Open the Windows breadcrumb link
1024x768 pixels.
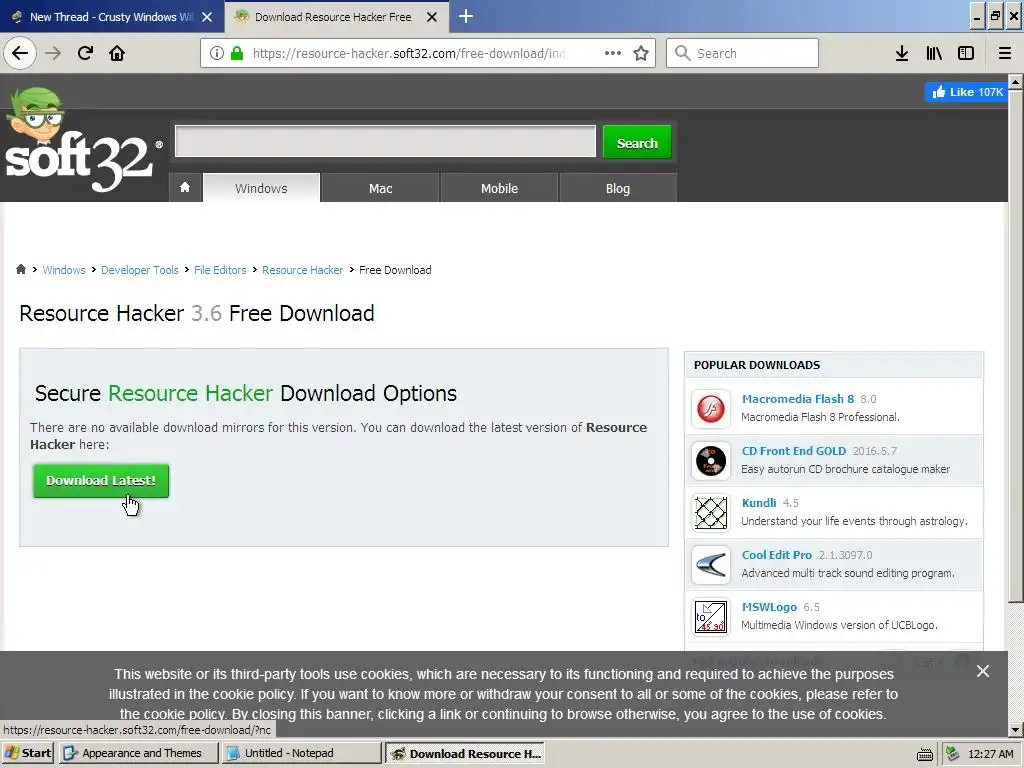click(64, 270)
